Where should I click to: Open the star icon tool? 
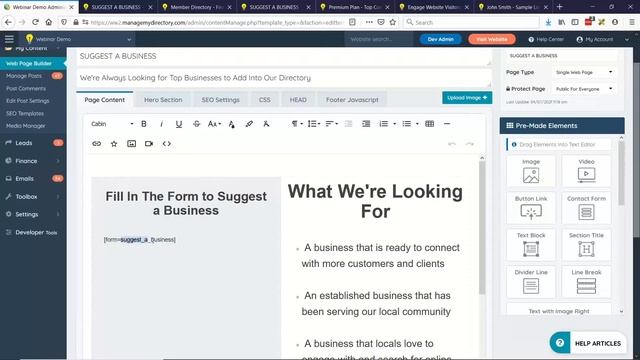click(x=114, y=144)
